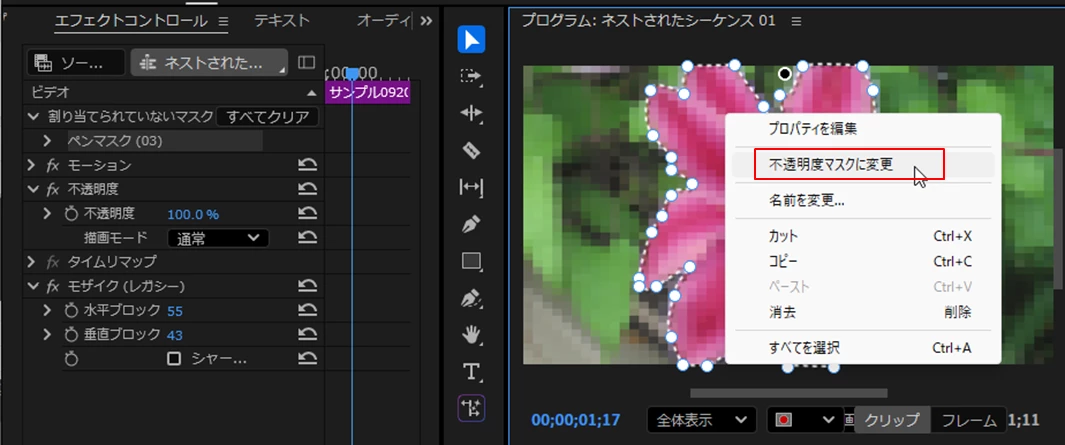Switch to the テキスト tab
The image size is (1065, 445).
click(282, 21)
